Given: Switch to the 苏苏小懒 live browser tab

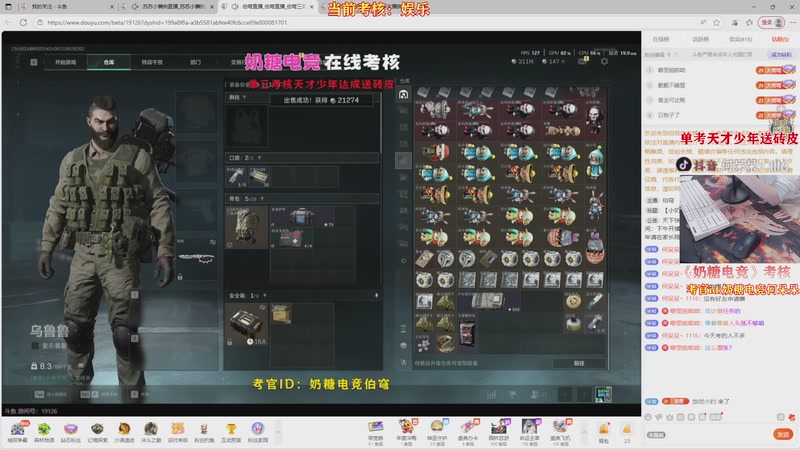Looking at the screenshot, I should coord(168,7).
